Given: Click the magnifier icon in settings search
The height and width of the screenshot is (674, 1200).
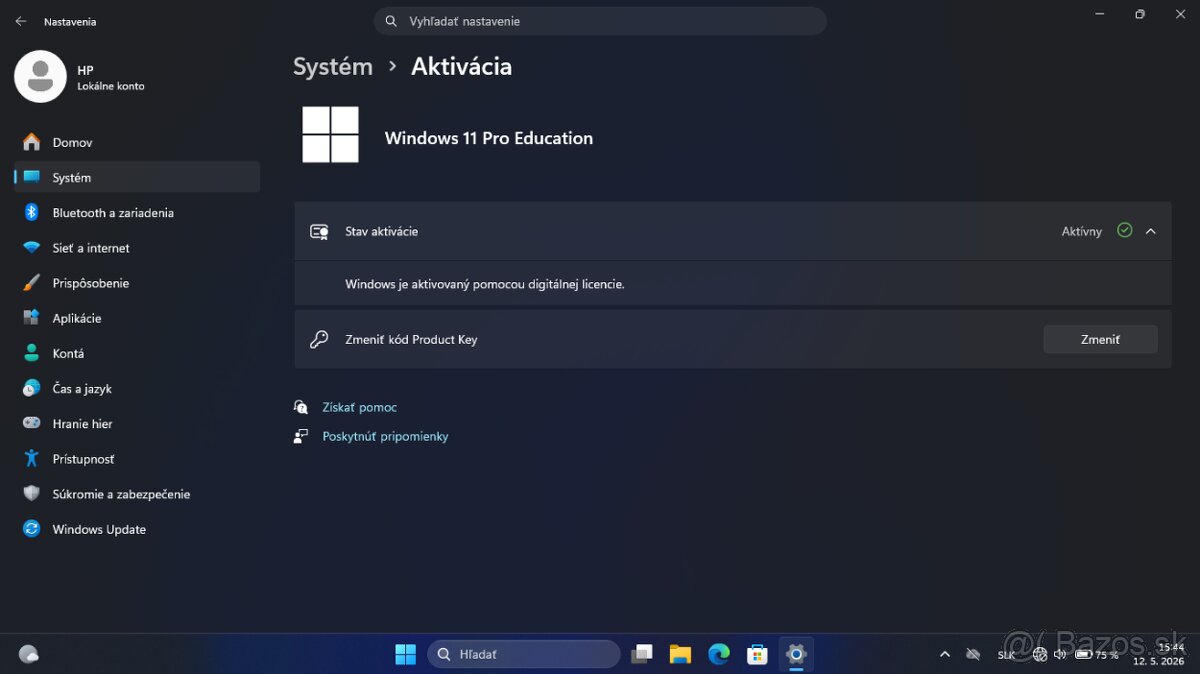Looking at the screenshot, I should click(x=391, y=21).
